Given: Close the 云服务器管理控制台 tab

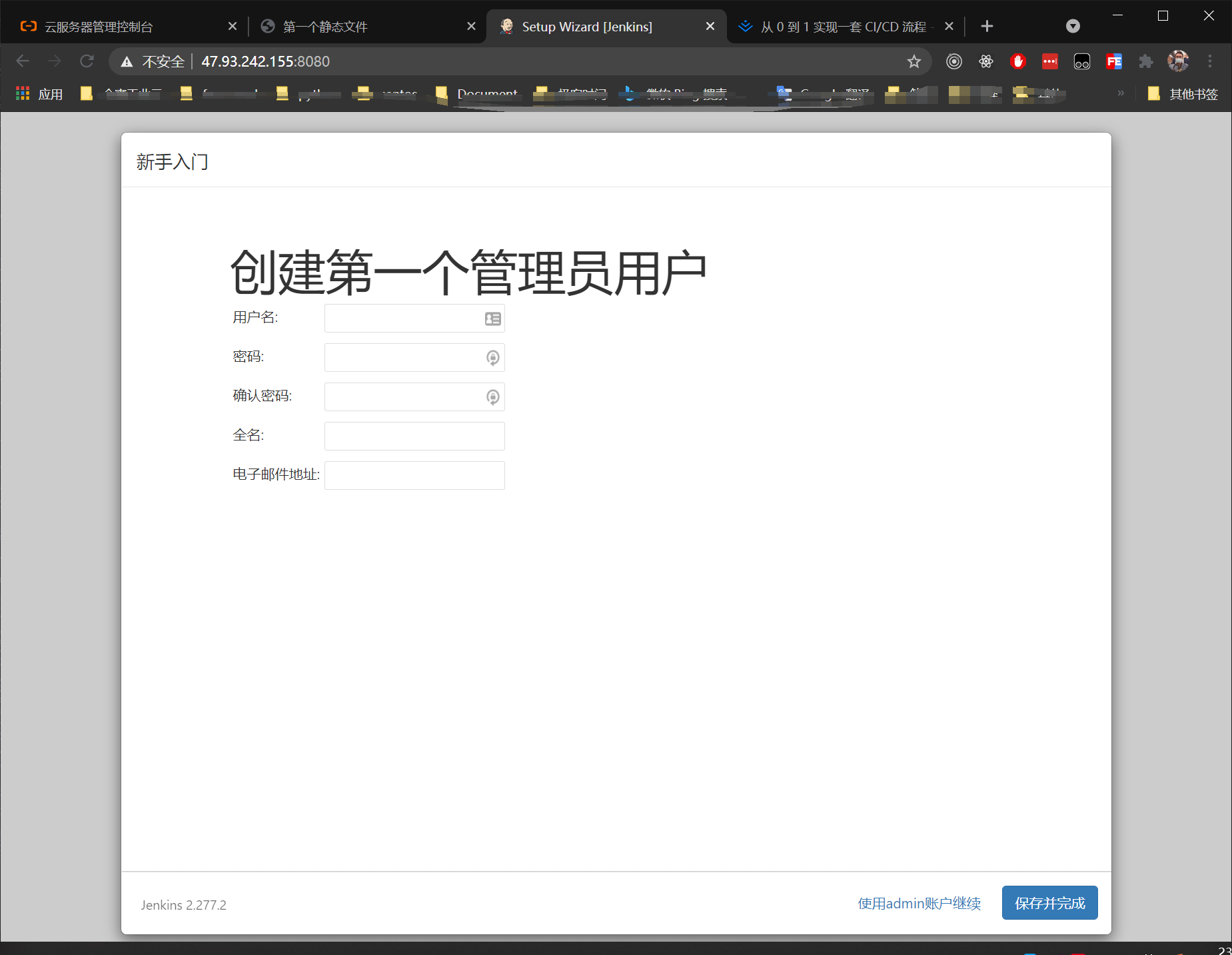Looking at the screenshot, I should pyautogui.click(x=233, y=26).
